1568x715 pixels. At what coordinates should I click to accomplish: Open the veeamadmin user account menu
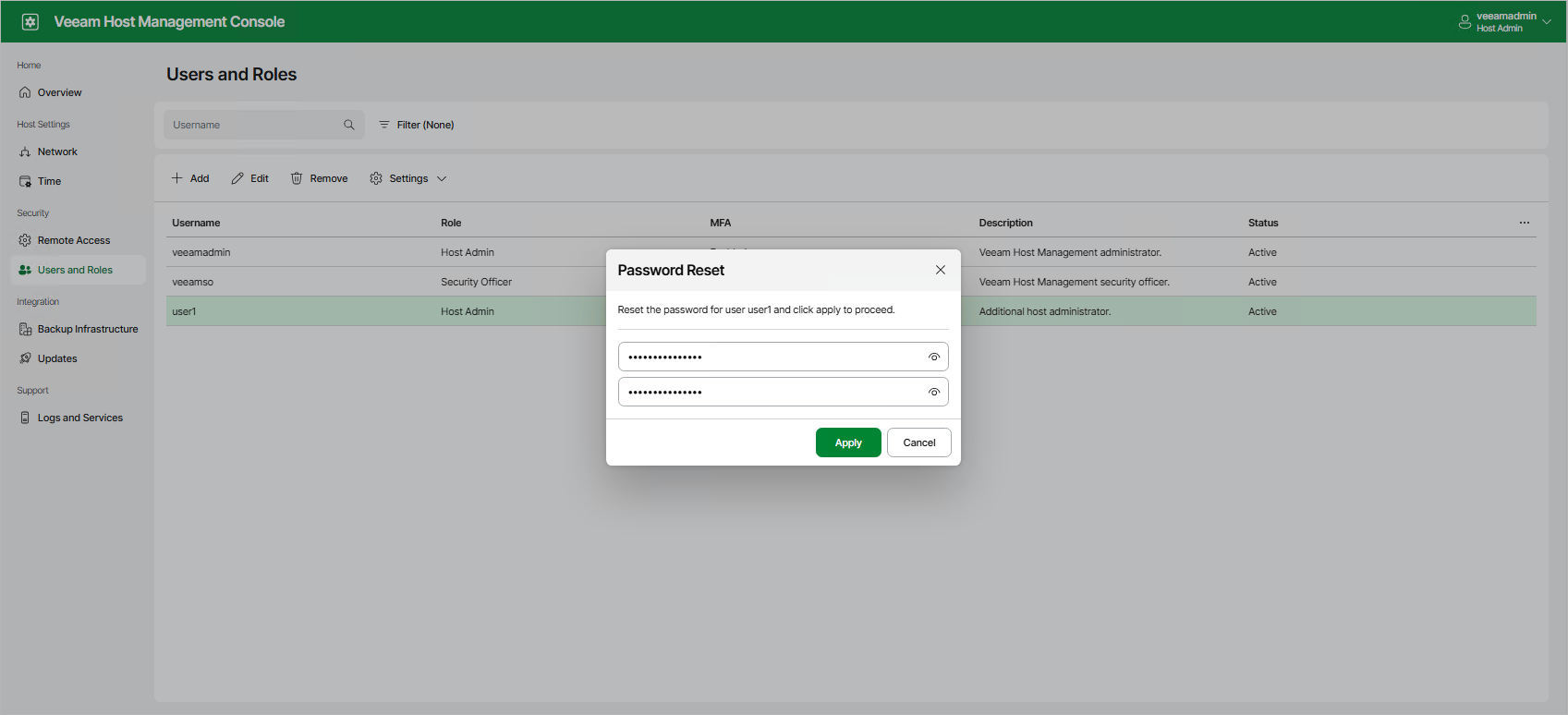1505,21
